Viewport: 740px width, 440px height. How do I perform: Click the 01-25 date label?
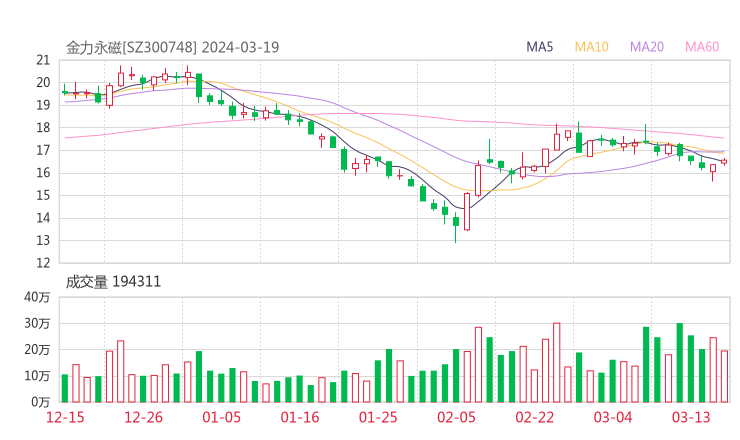(x=378, y=417)
